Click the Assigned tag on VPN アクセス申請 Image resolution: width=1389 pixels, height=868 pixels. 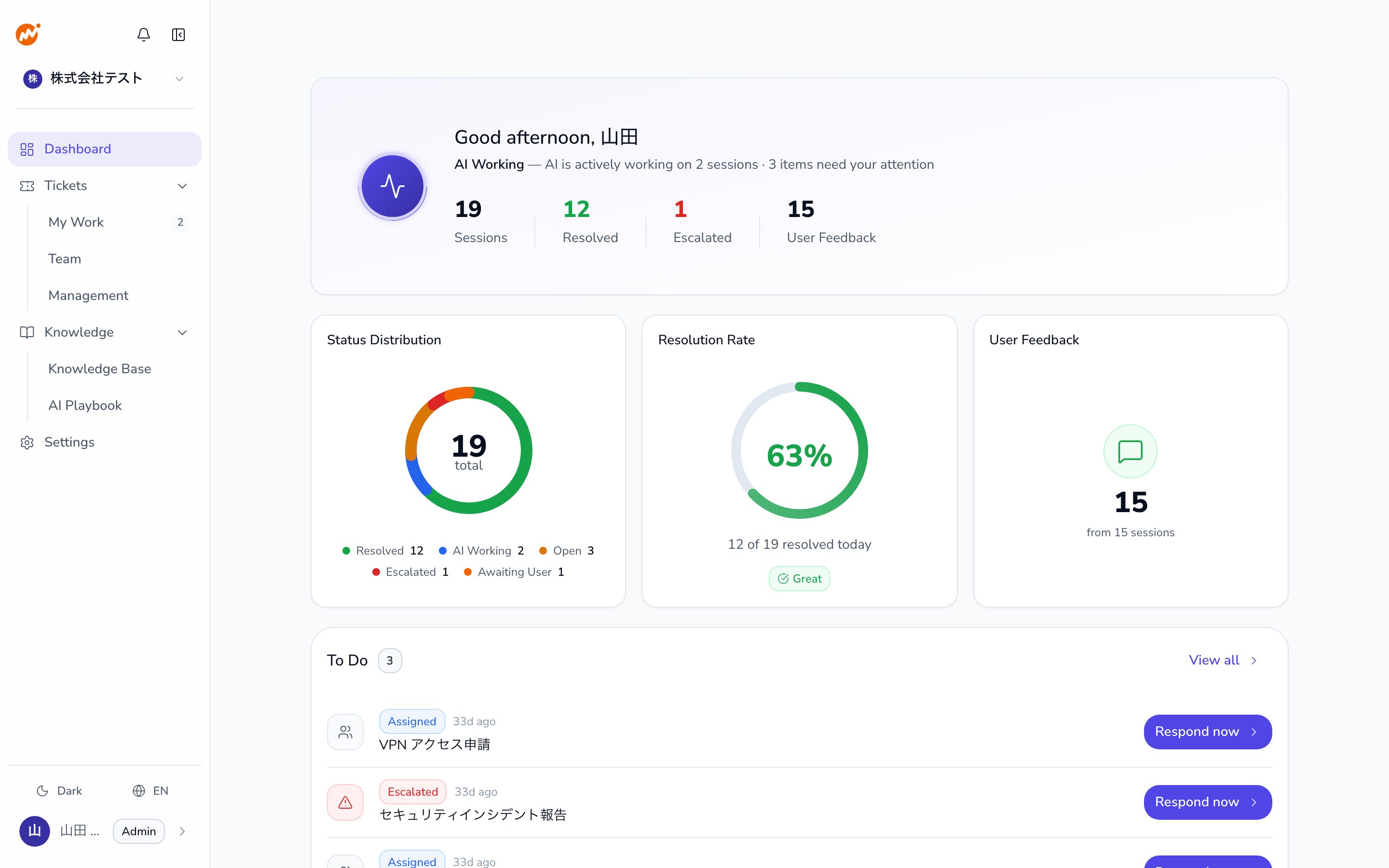coord(411,721)
